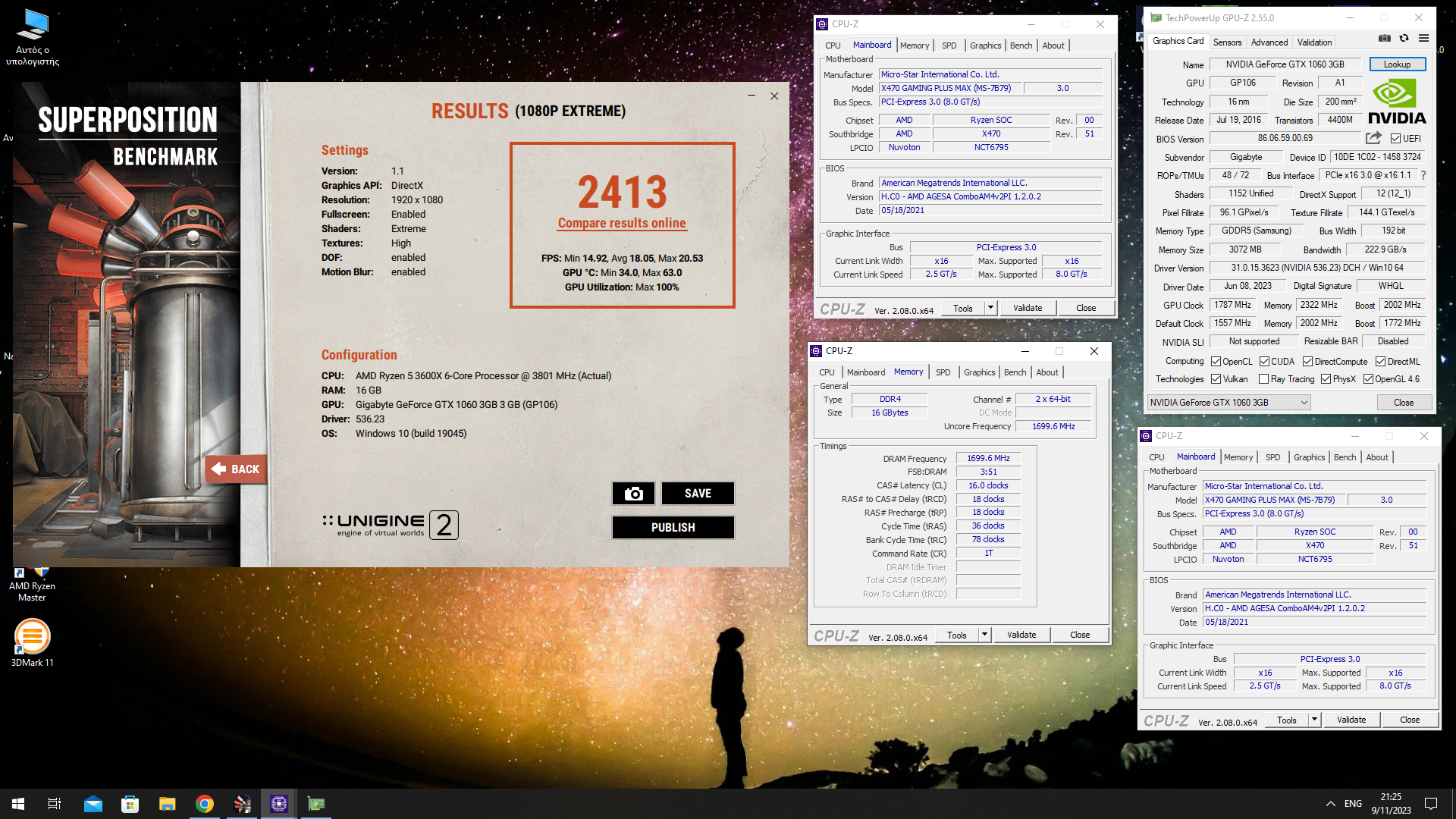Toggle OpenGL 4.6 checkbox in GPU-Z
The image size is (1456, 819).
click(x=1368, y=379)
